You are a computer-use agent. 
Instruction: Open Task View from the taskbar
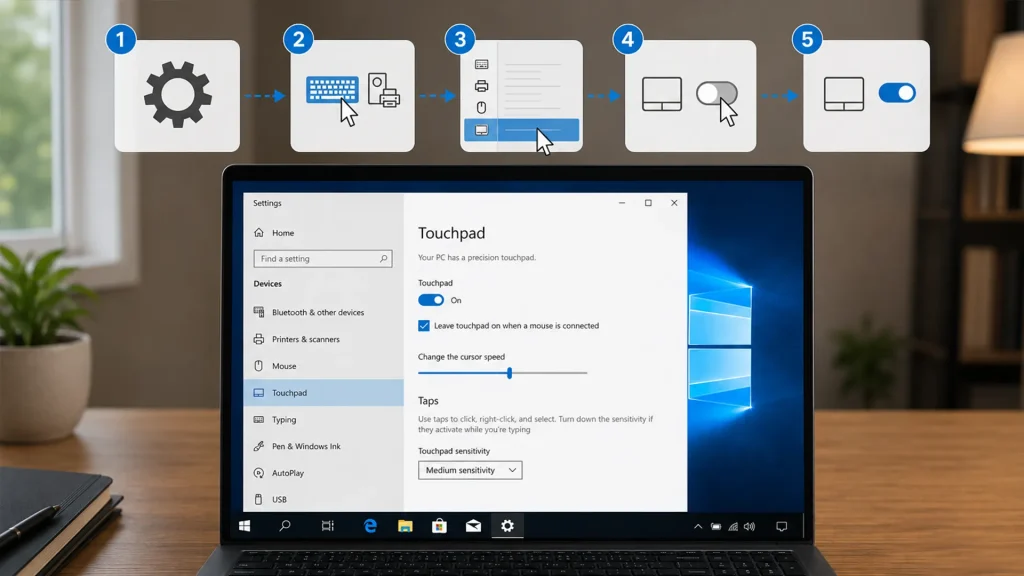tap(328, 526)
